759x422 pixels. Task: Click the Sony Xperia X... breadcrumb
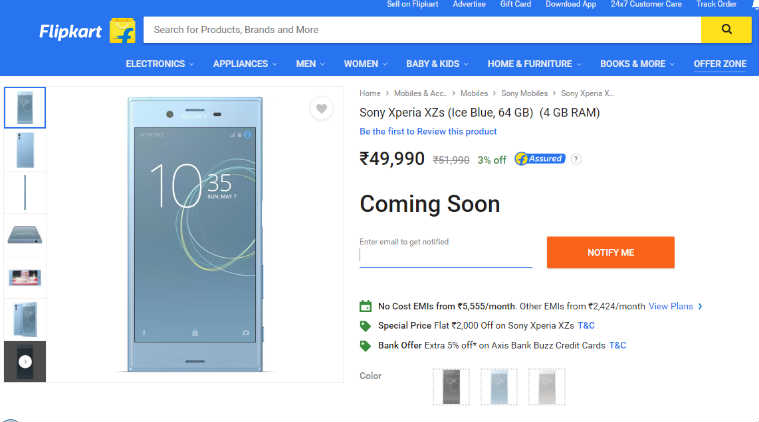coord(588,93)
